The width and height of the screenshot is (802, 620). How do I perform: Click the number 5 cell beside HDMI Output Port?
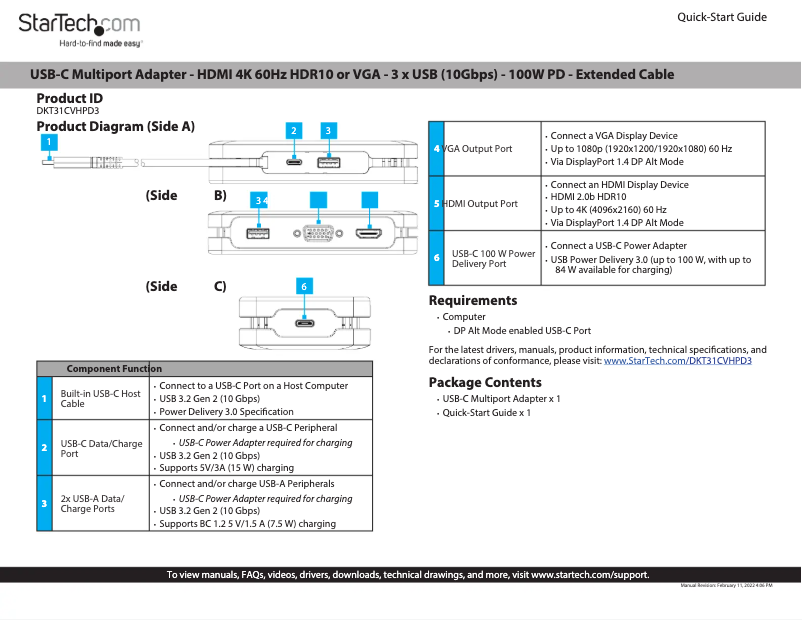point(436,204)
